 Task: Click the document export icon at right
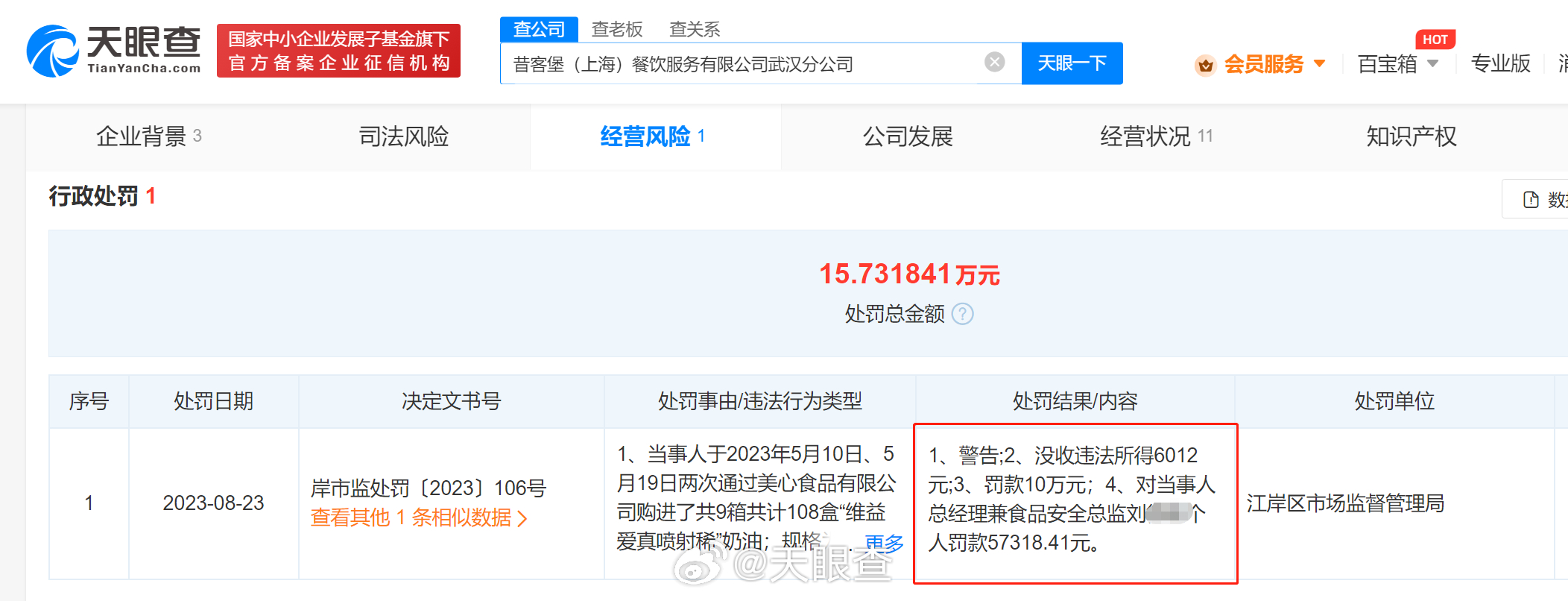pos(1531,200)
